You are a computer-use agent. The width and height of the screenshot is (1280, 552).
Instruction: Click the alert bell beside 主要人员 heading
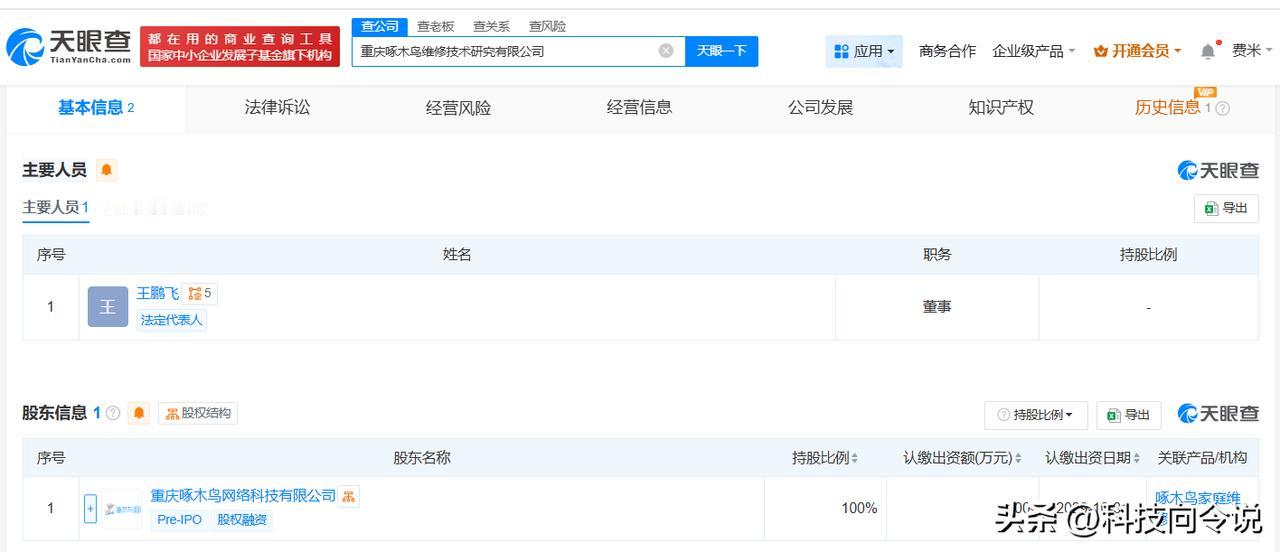pos(107,170)
